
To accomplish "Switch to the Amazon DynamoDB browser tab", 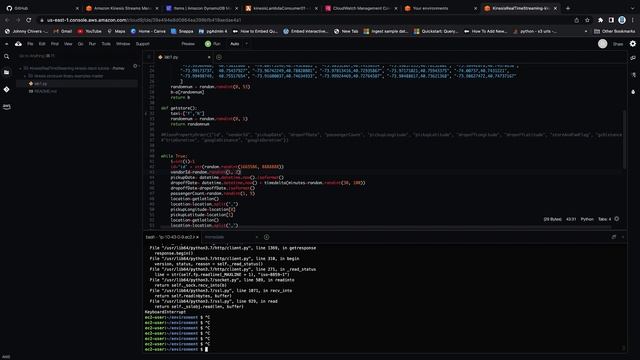I will (x=202, y=8).
